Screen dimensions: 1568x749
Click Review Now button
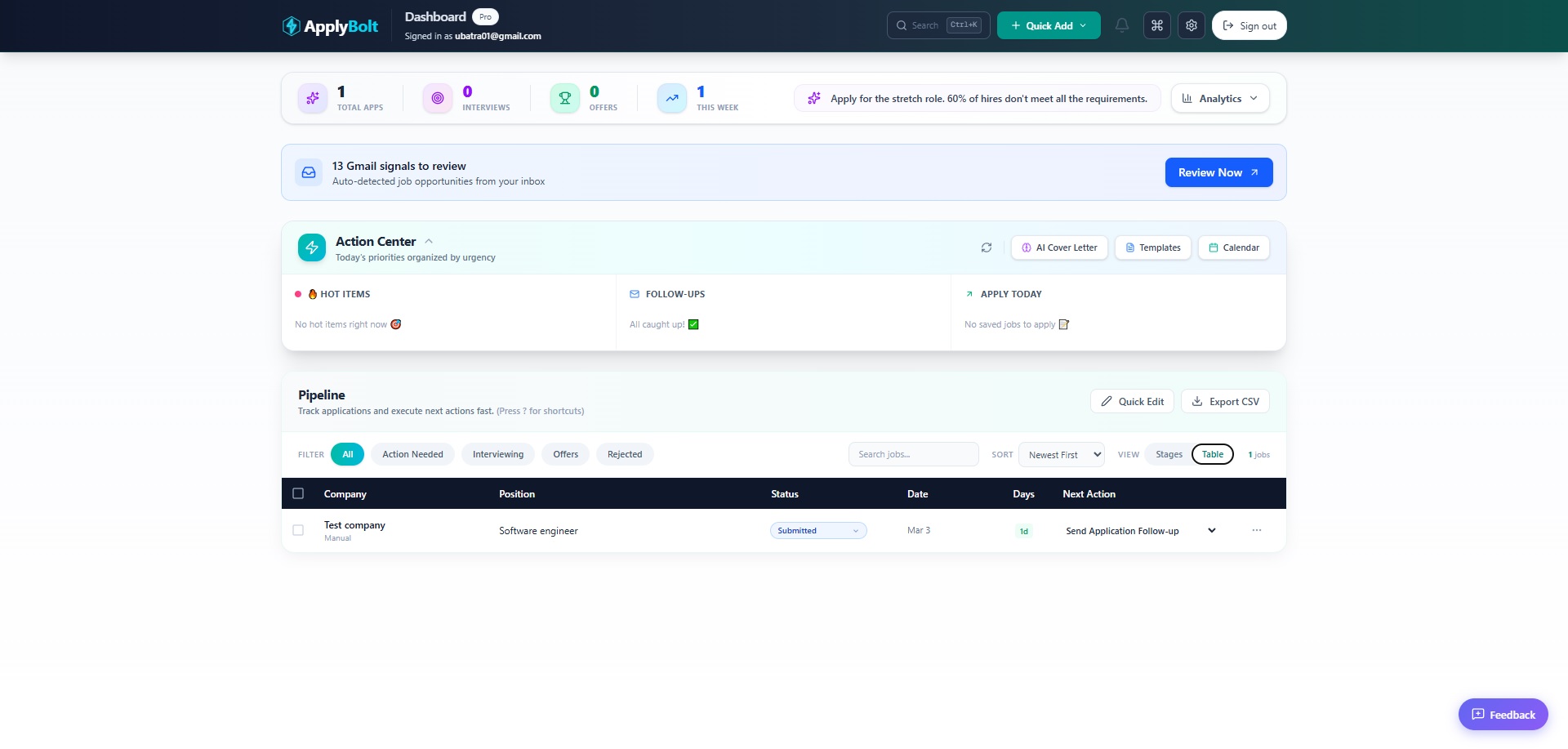[x=1218, y=172]
